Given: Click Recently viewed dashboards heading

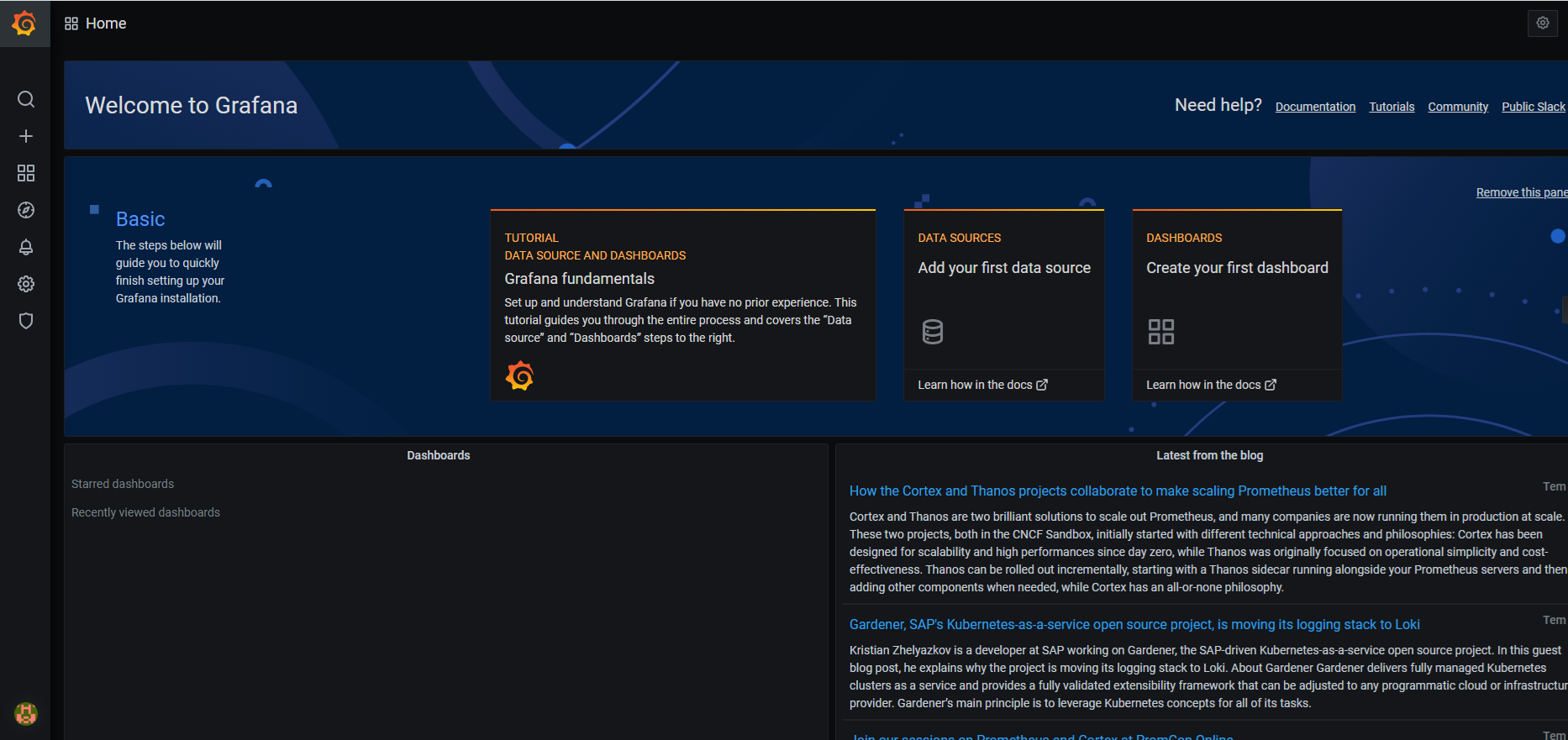Looking at the screenshot, I should (x=145, y=512).
